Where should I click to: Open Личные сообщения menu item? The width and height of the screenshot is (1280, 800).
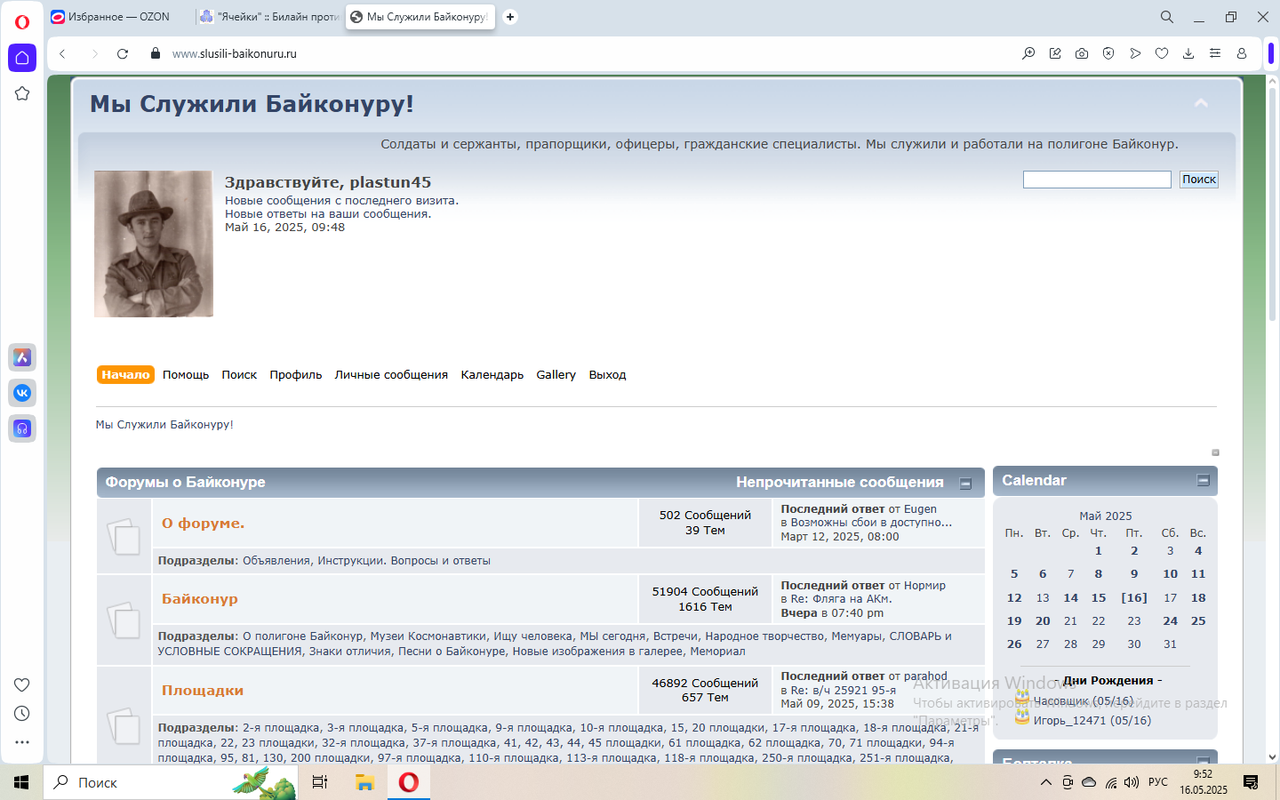(x=391, y=375)
